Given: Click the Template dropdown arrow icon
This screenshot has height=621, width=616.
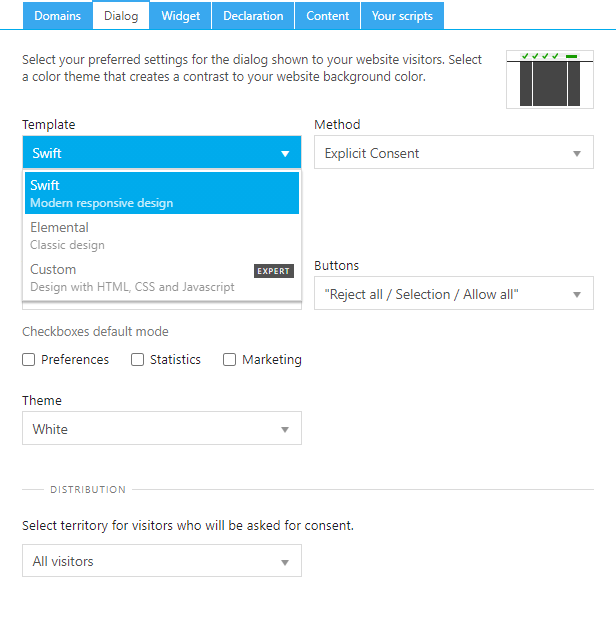Looking at the screenshot, I should [x=285, y=154].
